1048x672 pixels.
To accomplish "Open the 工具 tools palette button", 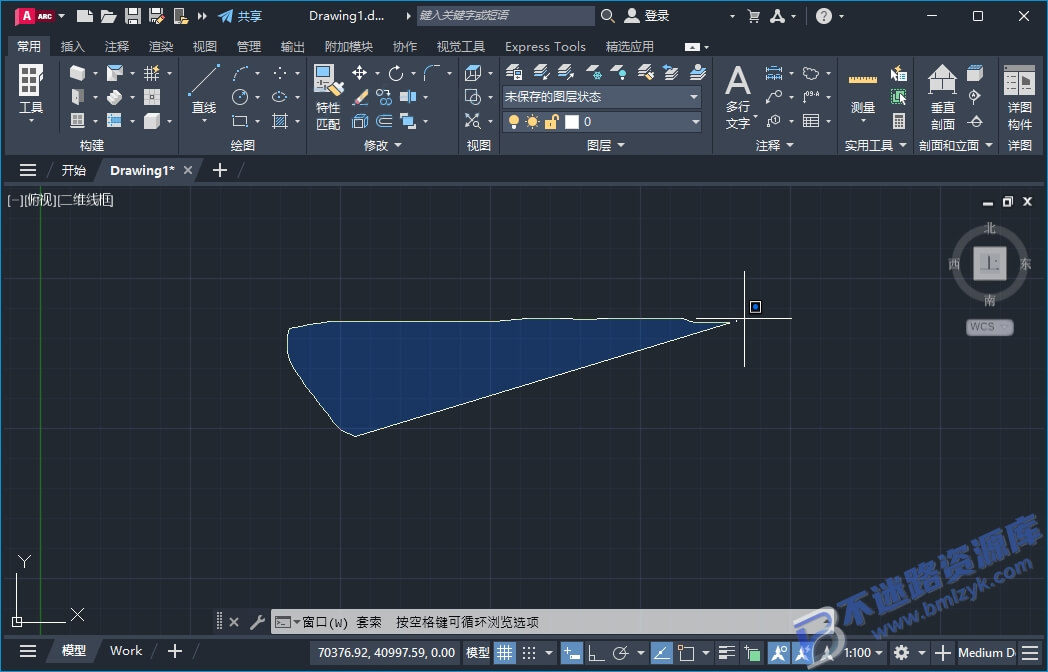I will tap(31, 93).
